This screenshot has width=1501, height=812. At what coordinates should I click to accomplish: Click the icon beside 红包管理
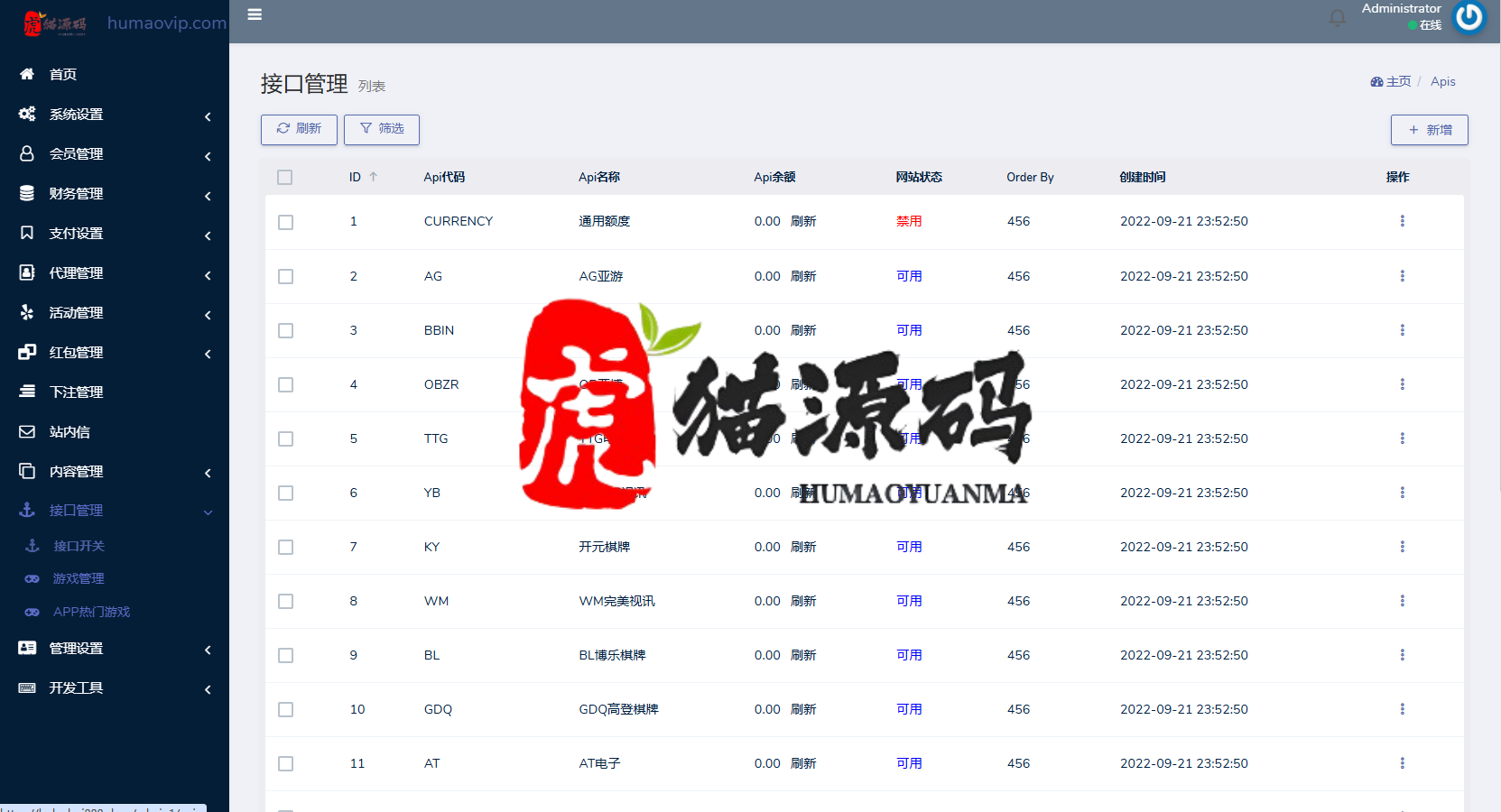pyautogui.click(x=27, y=352)
